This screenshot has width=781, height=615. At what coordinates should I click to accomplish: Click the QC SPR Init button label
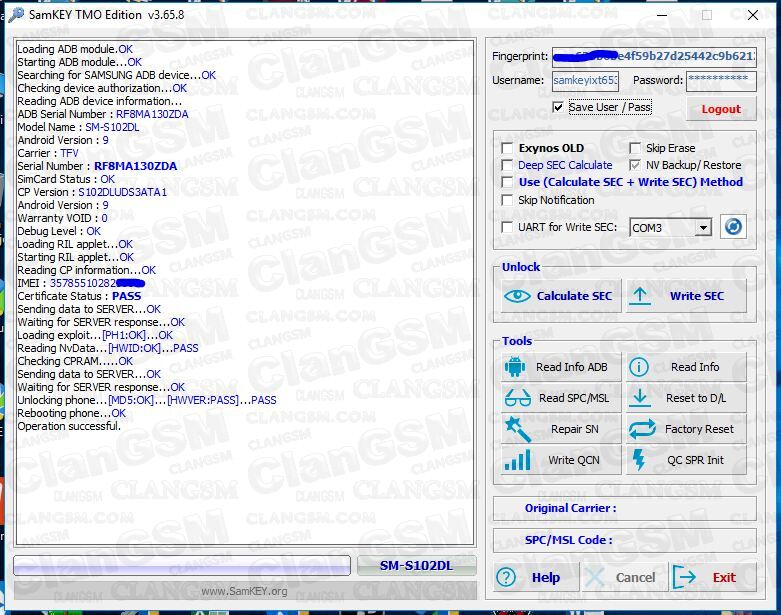[695, 460]
